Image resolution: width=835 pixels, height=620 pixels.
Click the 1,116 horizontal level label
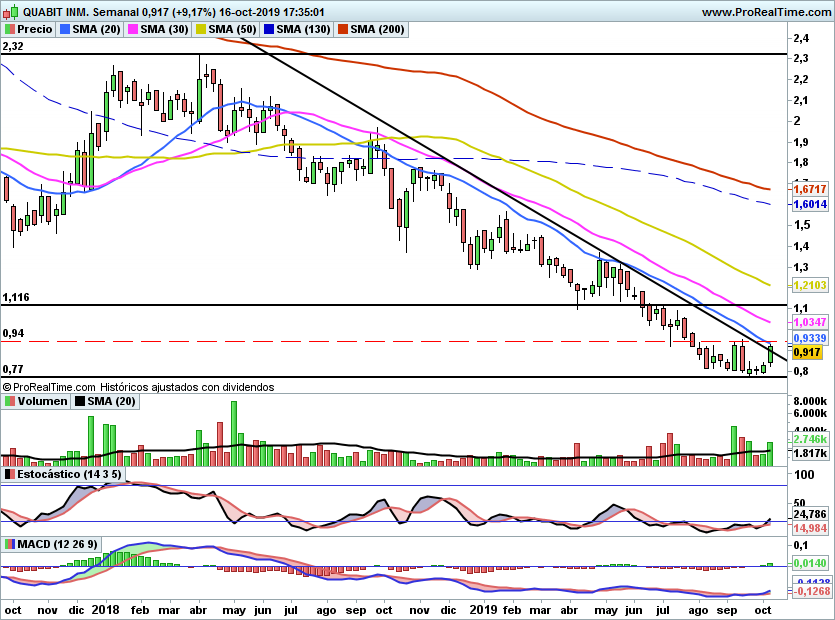(x=16, y=297)
